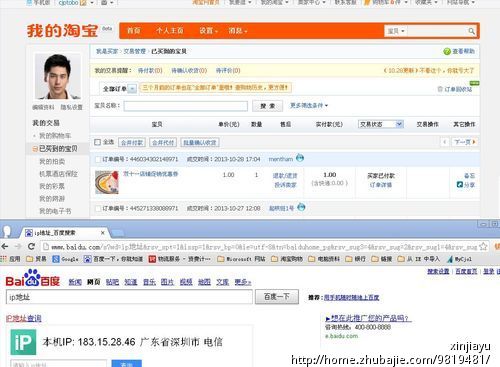Select 机票酒店保险 in the sidebar
The width and height of the screenshot is (500, 367).
pyautogui.click(x=58, y=174)
